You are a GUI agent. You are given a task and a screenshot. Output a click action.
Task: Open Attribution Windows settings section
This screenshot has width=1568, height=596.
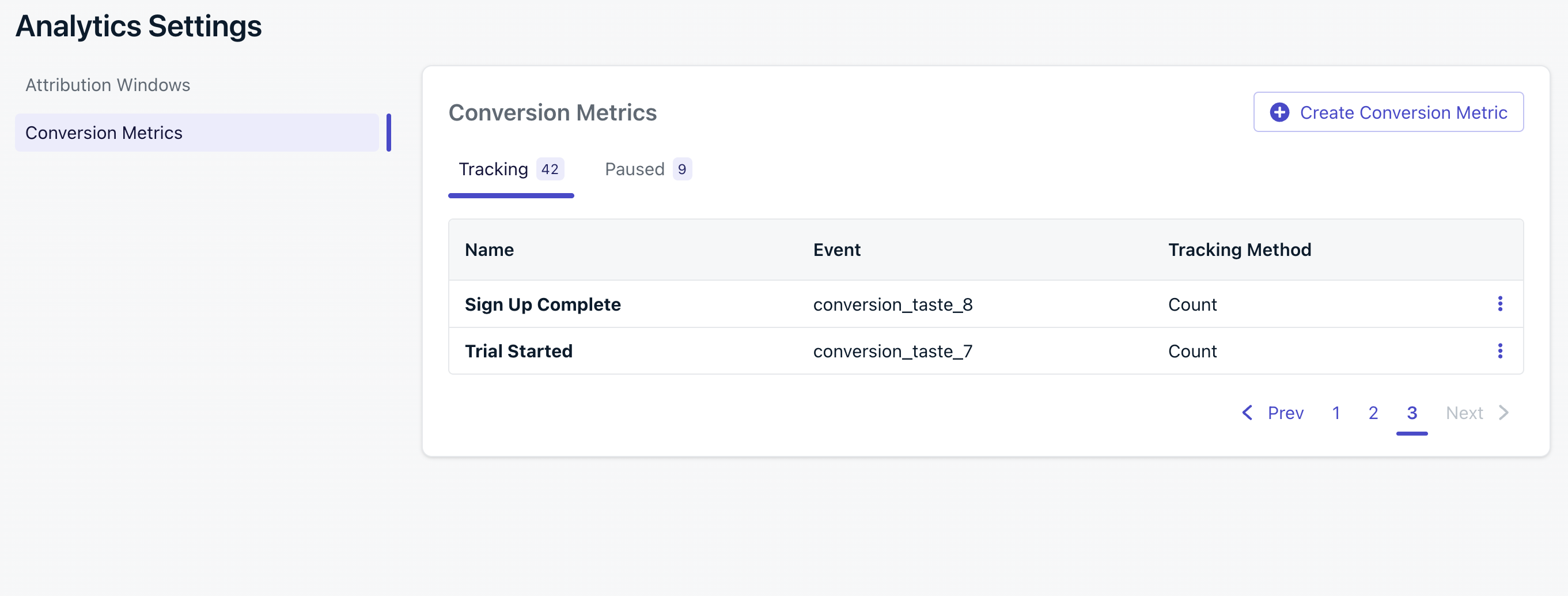point(108,85)
